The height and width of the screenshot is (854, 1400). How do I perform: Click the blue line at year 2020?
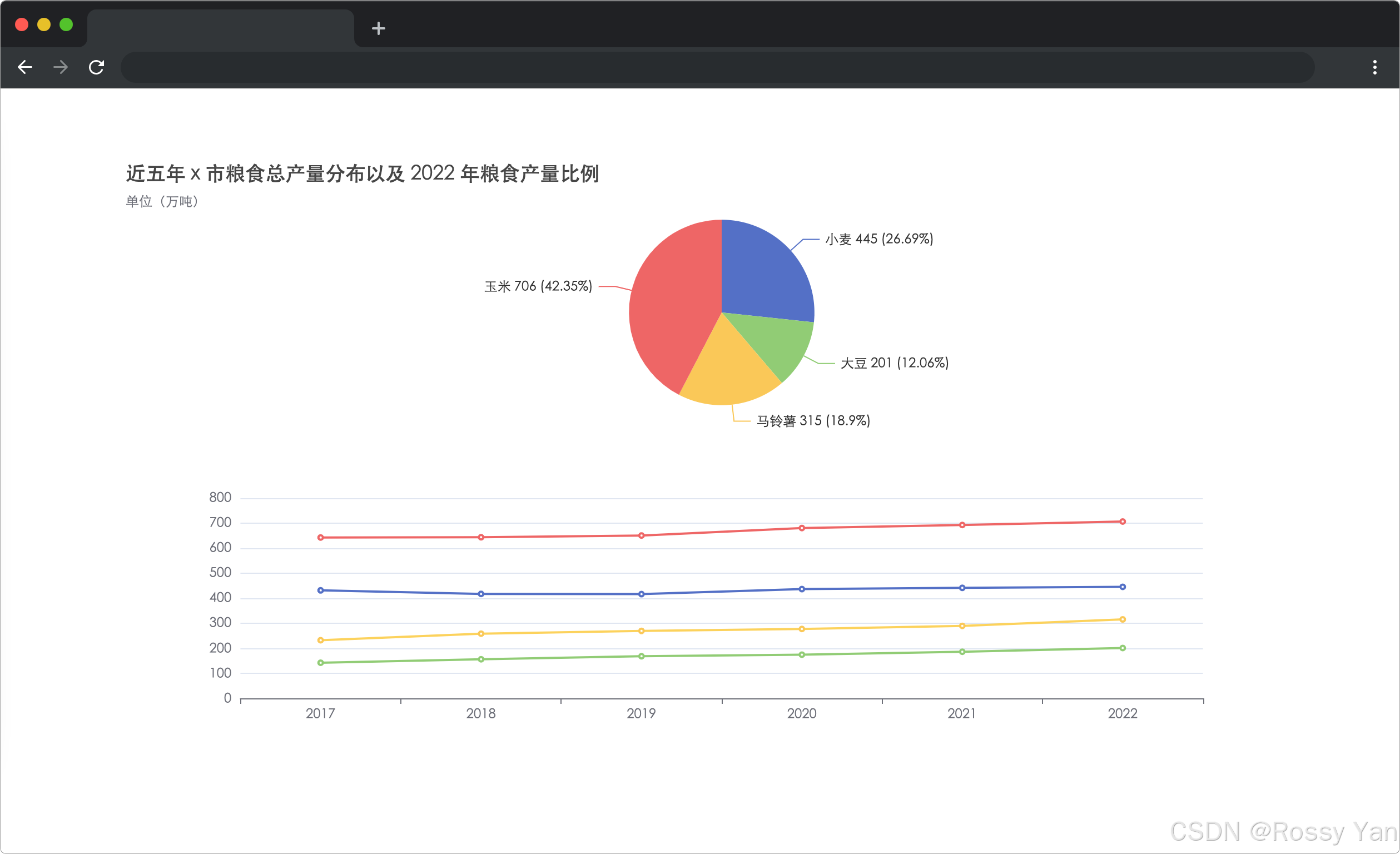(801, 589)
